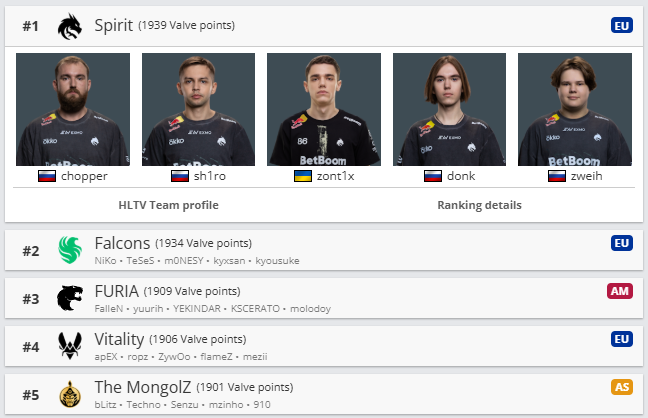Click zont1x's player photo

pyautogui.click(x=324, y=109)
